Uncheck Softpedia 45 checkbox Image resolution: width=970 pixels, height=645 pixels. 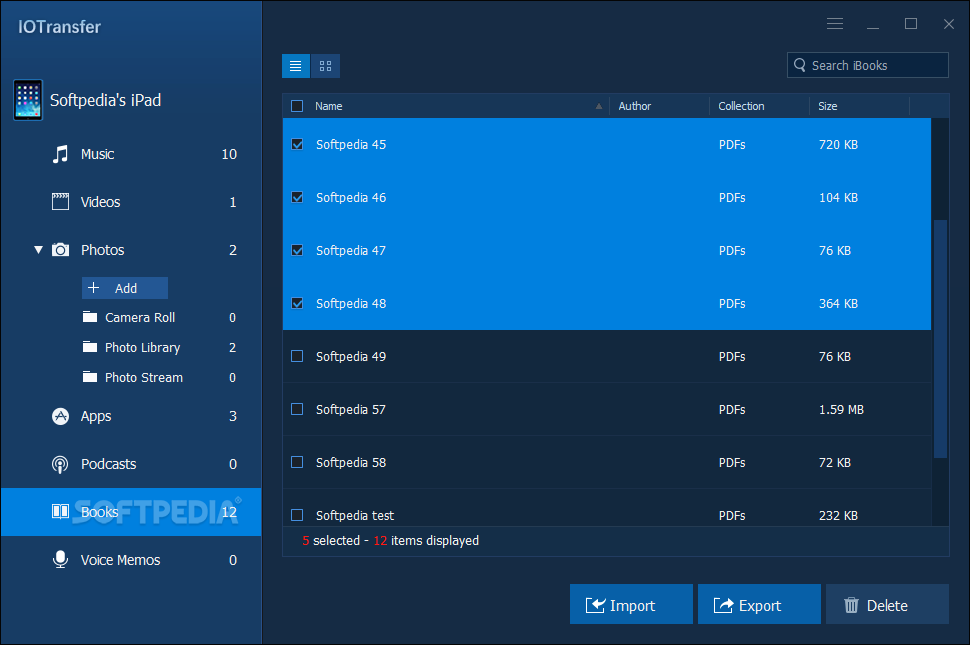pyautogui.click(x=297, y=144)
